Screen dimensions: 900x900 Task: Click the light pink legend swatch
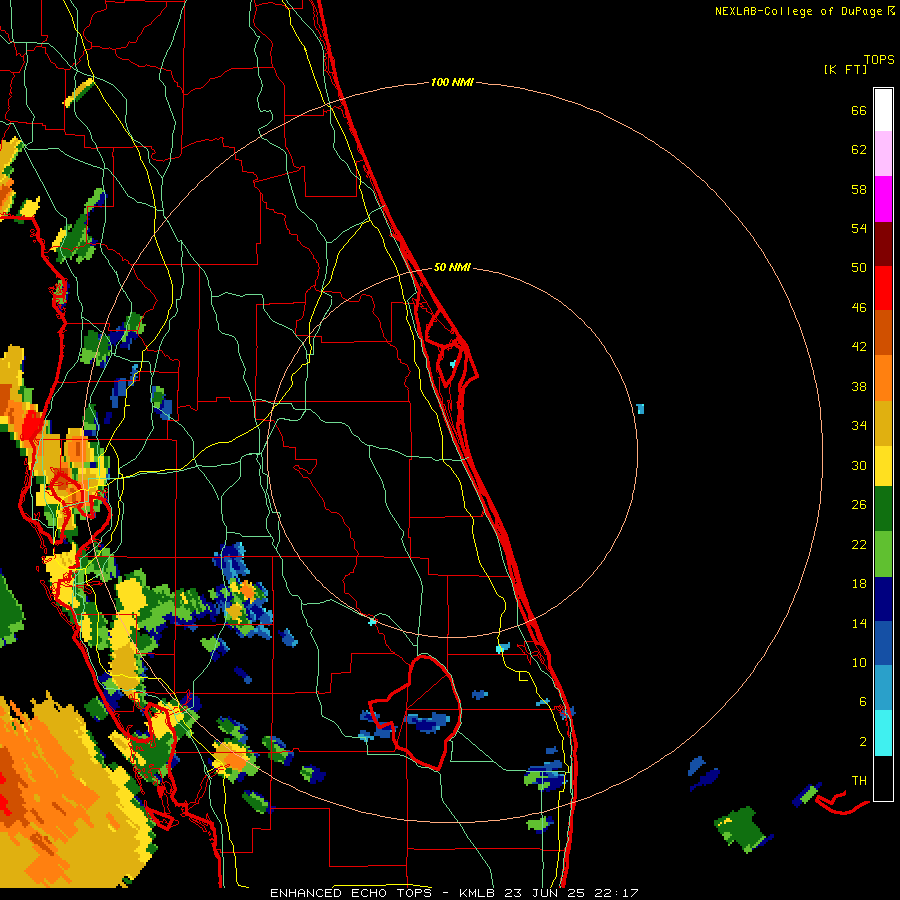tap(883, 154)
